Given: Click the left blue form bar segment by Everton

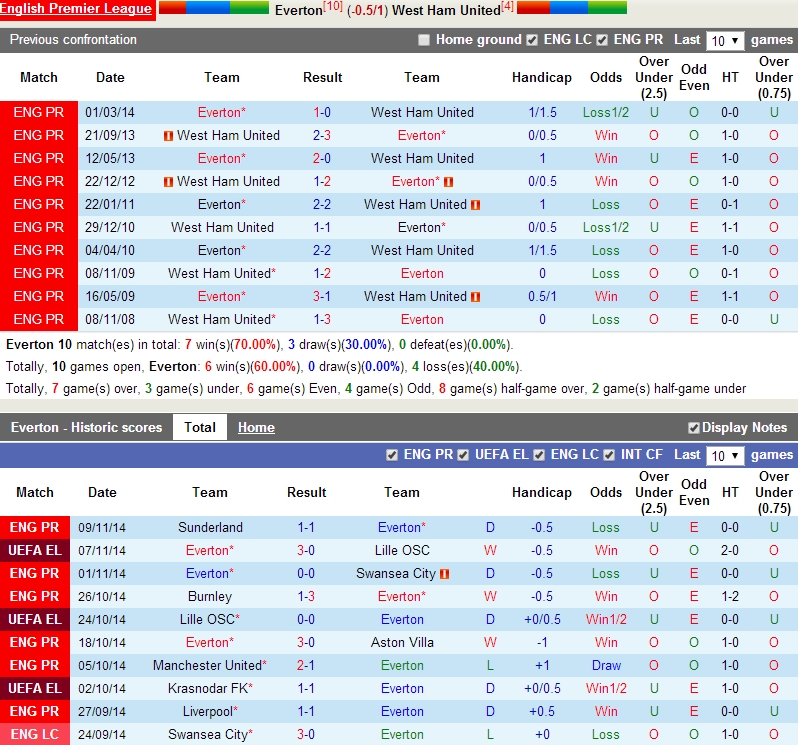Looking at the screenshot, I should click(x=208, y=7).
